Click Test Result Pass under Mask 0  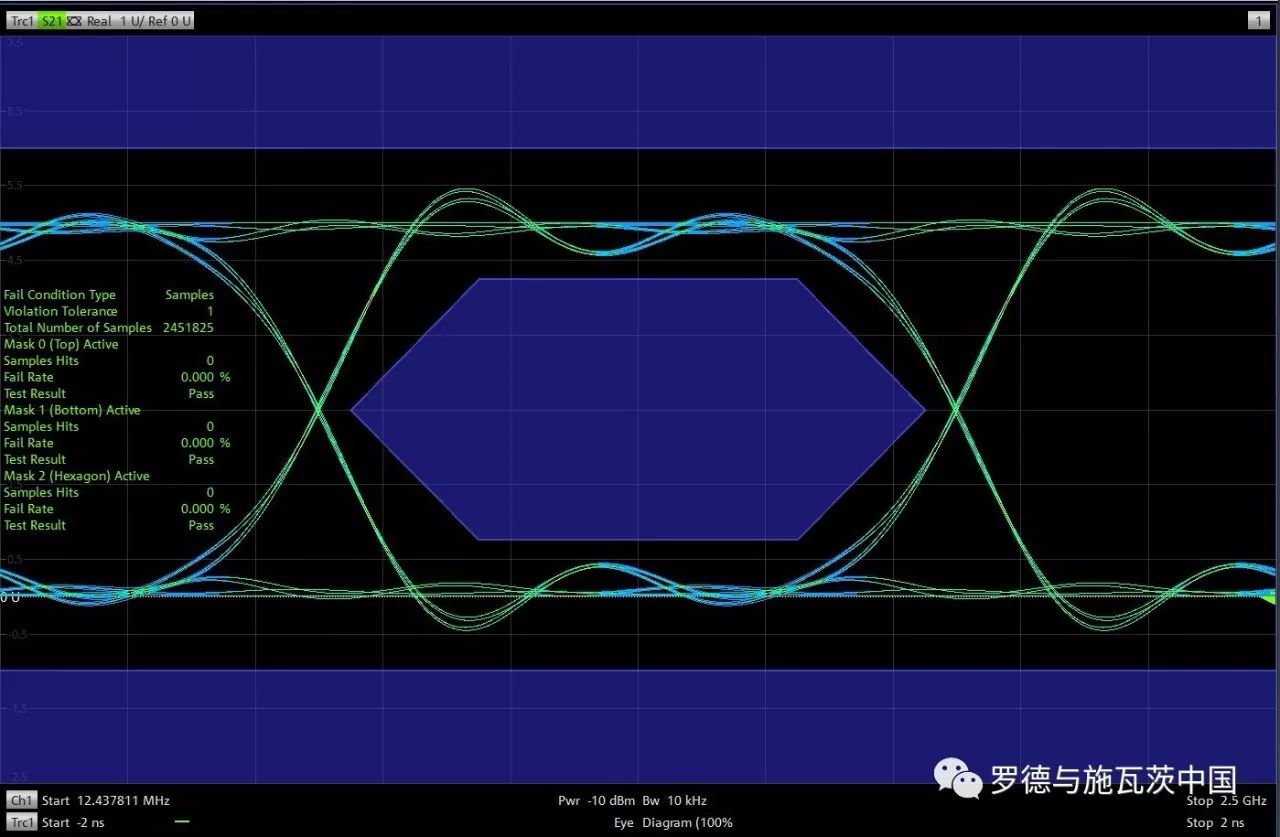coord(109,394)
